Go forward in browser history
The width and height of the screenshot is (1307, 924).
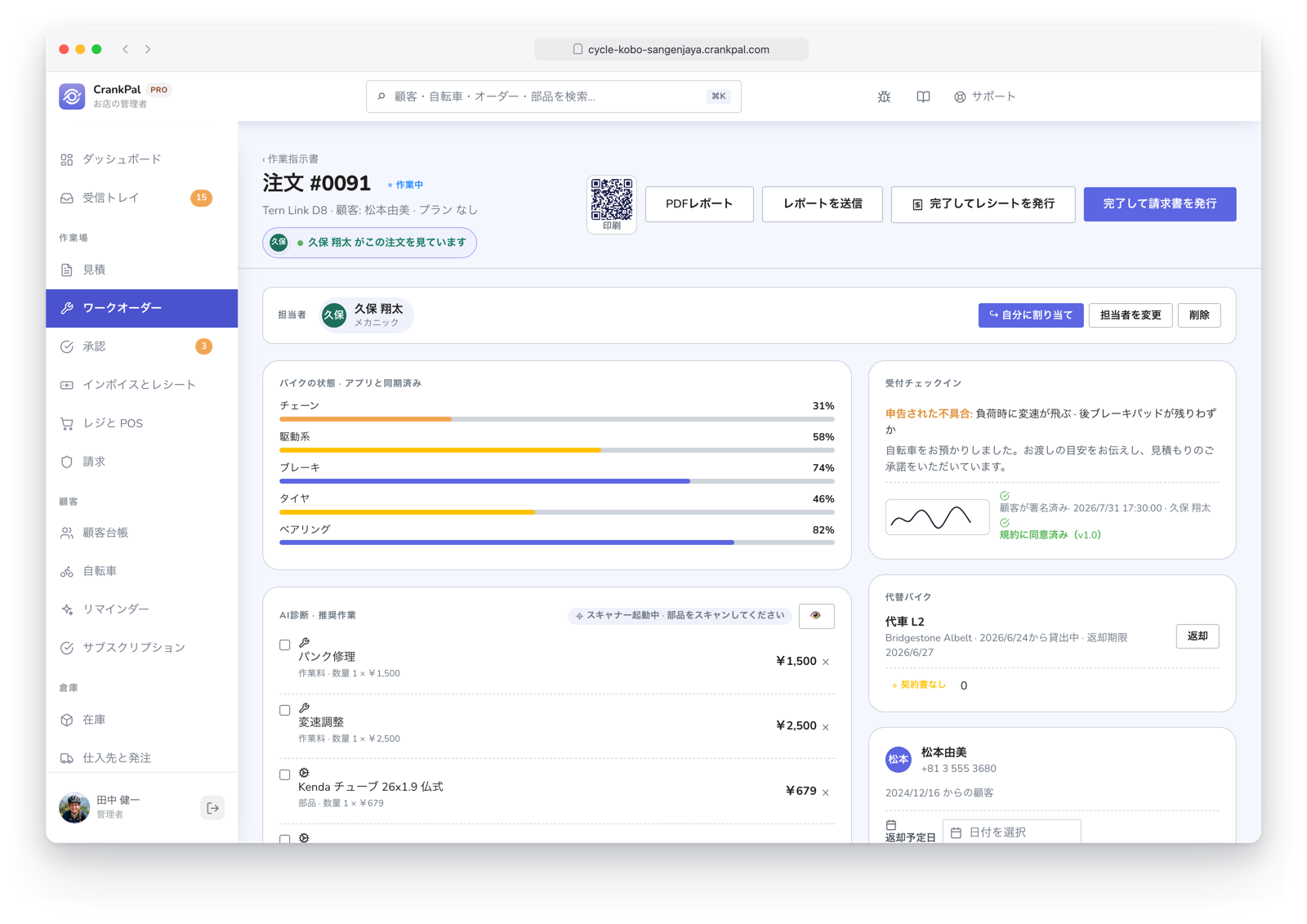148,49
